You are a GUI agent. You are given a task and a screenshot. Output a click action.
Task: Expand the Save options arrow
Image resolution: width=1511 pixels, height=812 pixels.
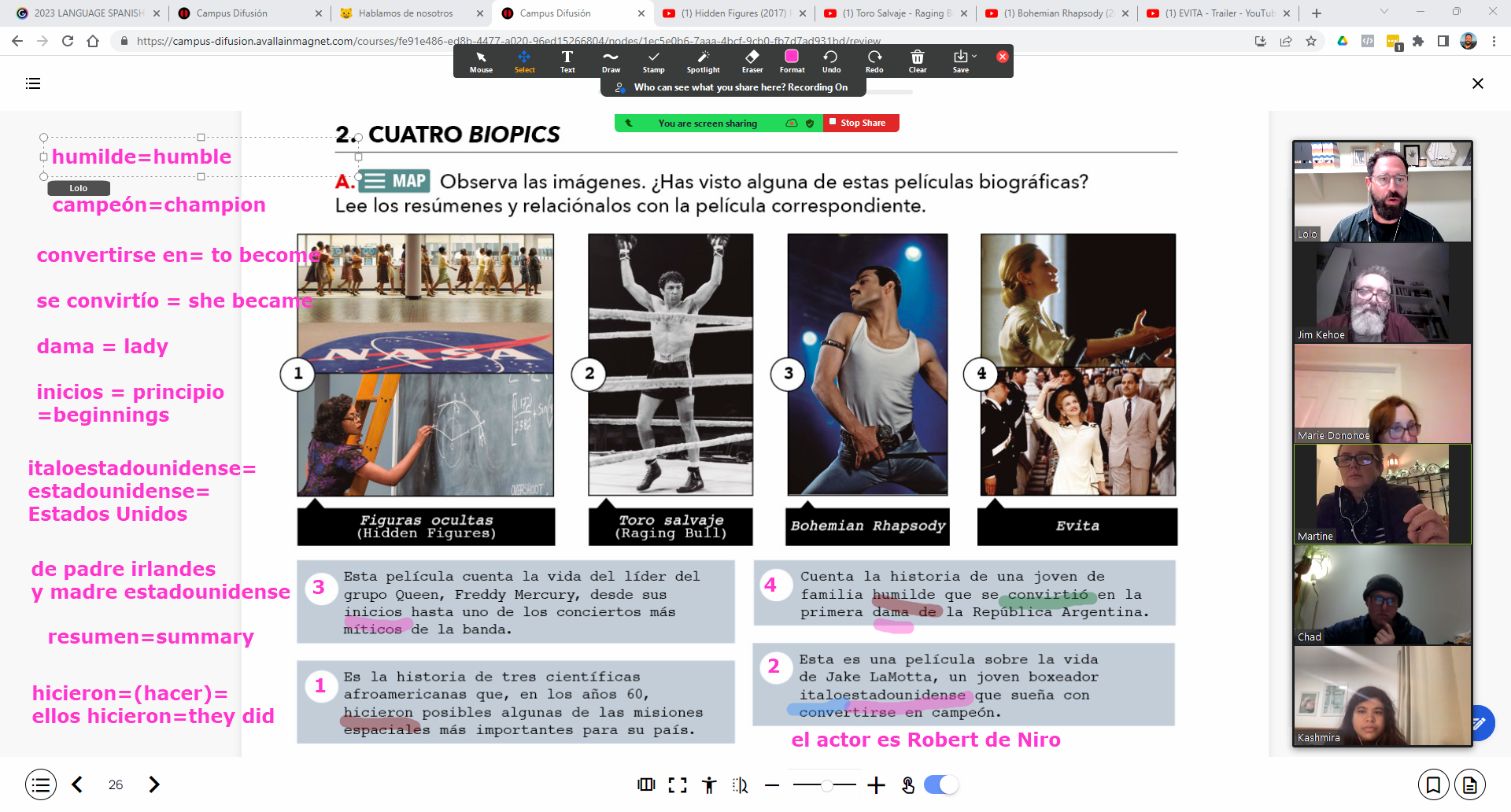[x=974, y=56]
